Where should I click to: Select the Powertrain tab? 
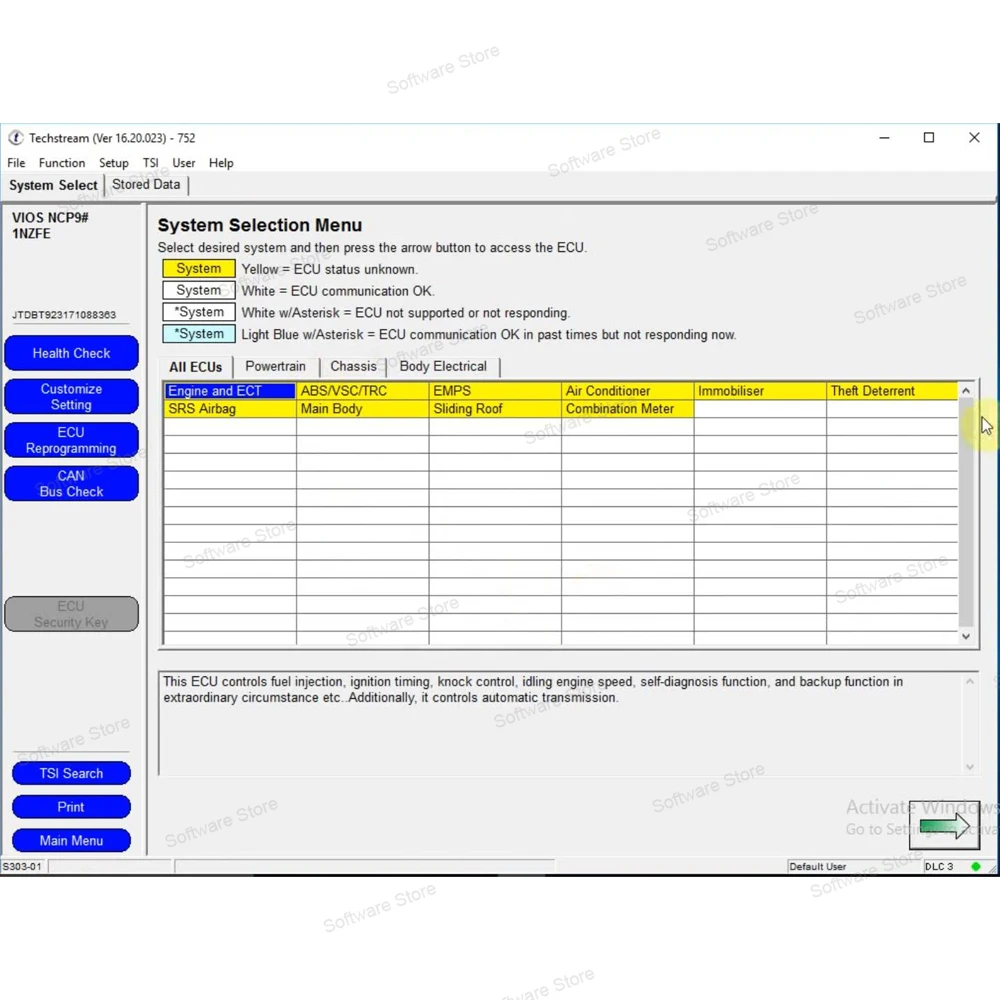point(276,366)
